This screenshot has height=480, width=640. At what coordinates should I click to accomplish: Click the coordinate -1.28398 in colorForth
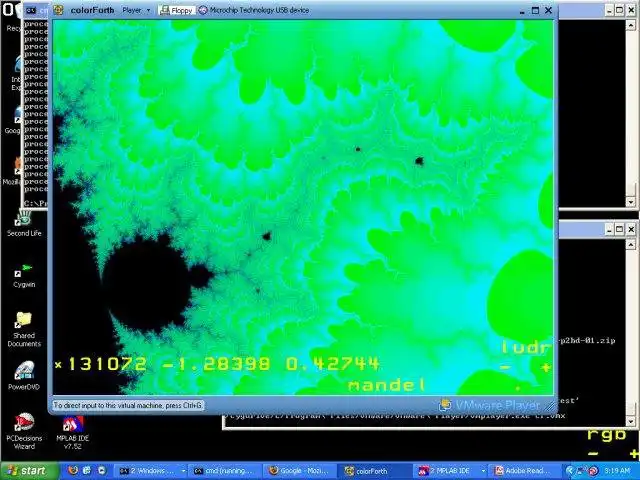pyautogui.click(x=217, y=364)
